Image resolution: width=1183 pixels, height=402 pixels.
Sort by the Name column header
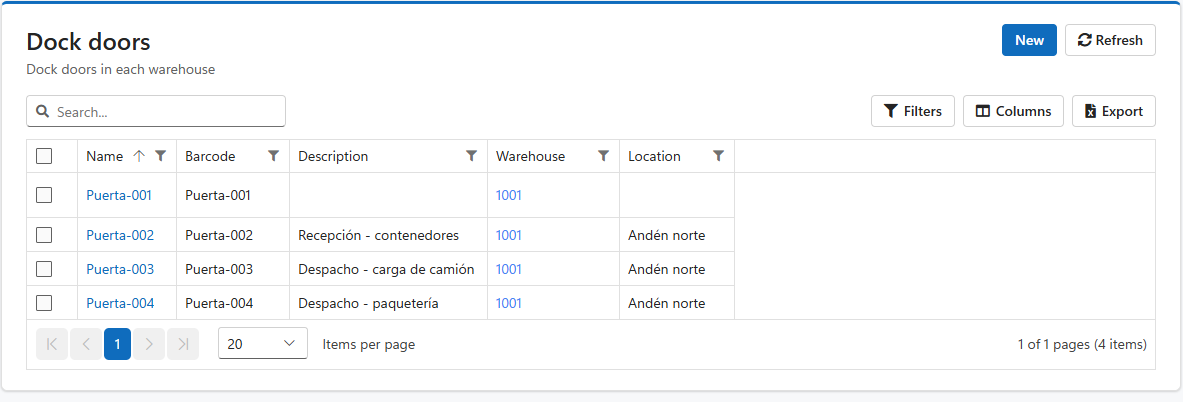[104, 156]
